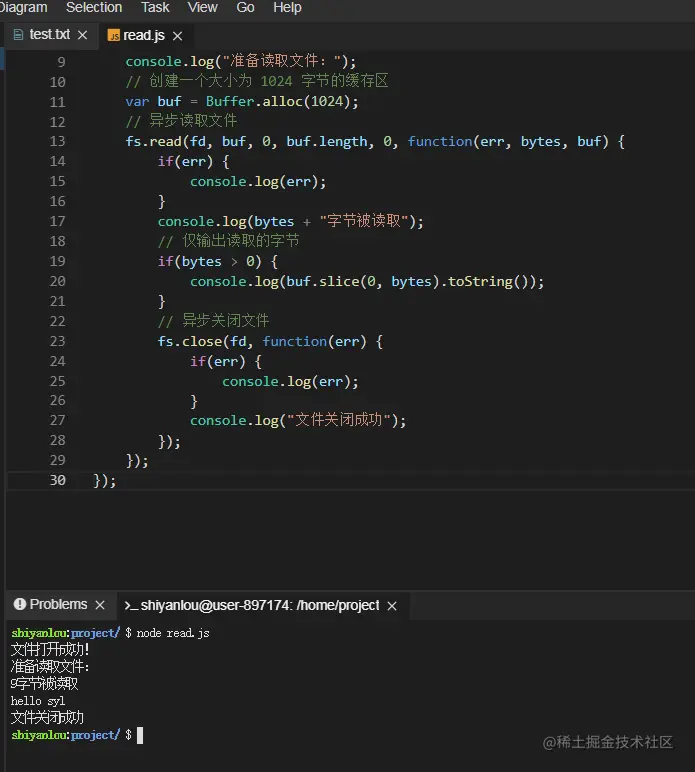Click the JS file icon on read.js tab
This screenshot has height=772, width=695.
pos(114,35)
